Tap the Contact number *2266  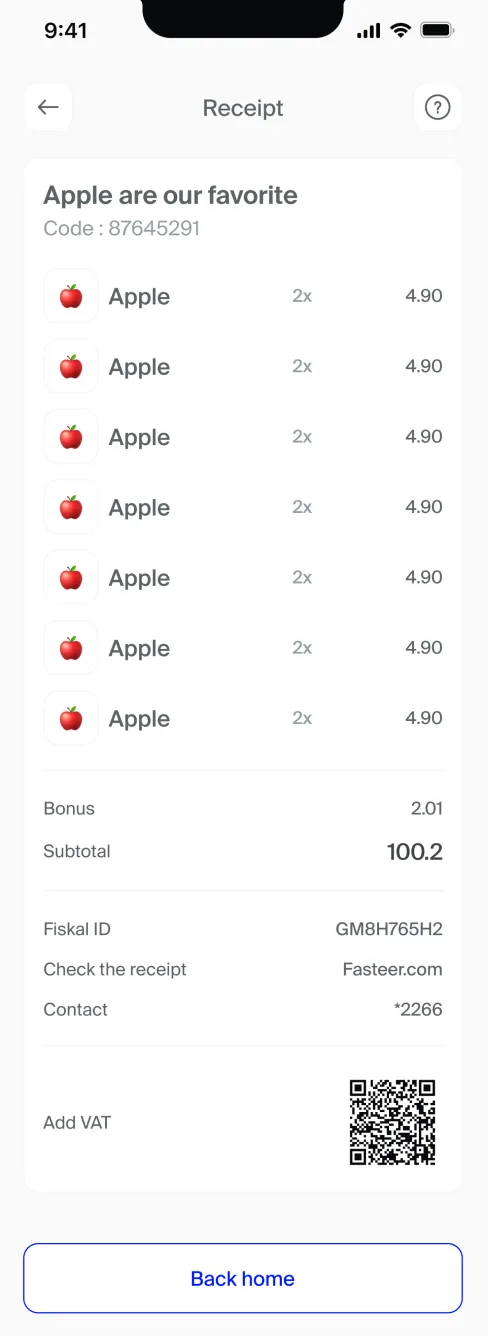418,1009
